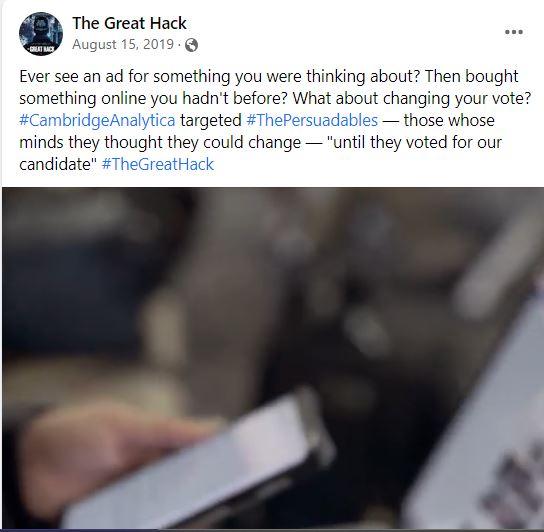Click the sentence "What about changing your vote?"

point(412,99)
